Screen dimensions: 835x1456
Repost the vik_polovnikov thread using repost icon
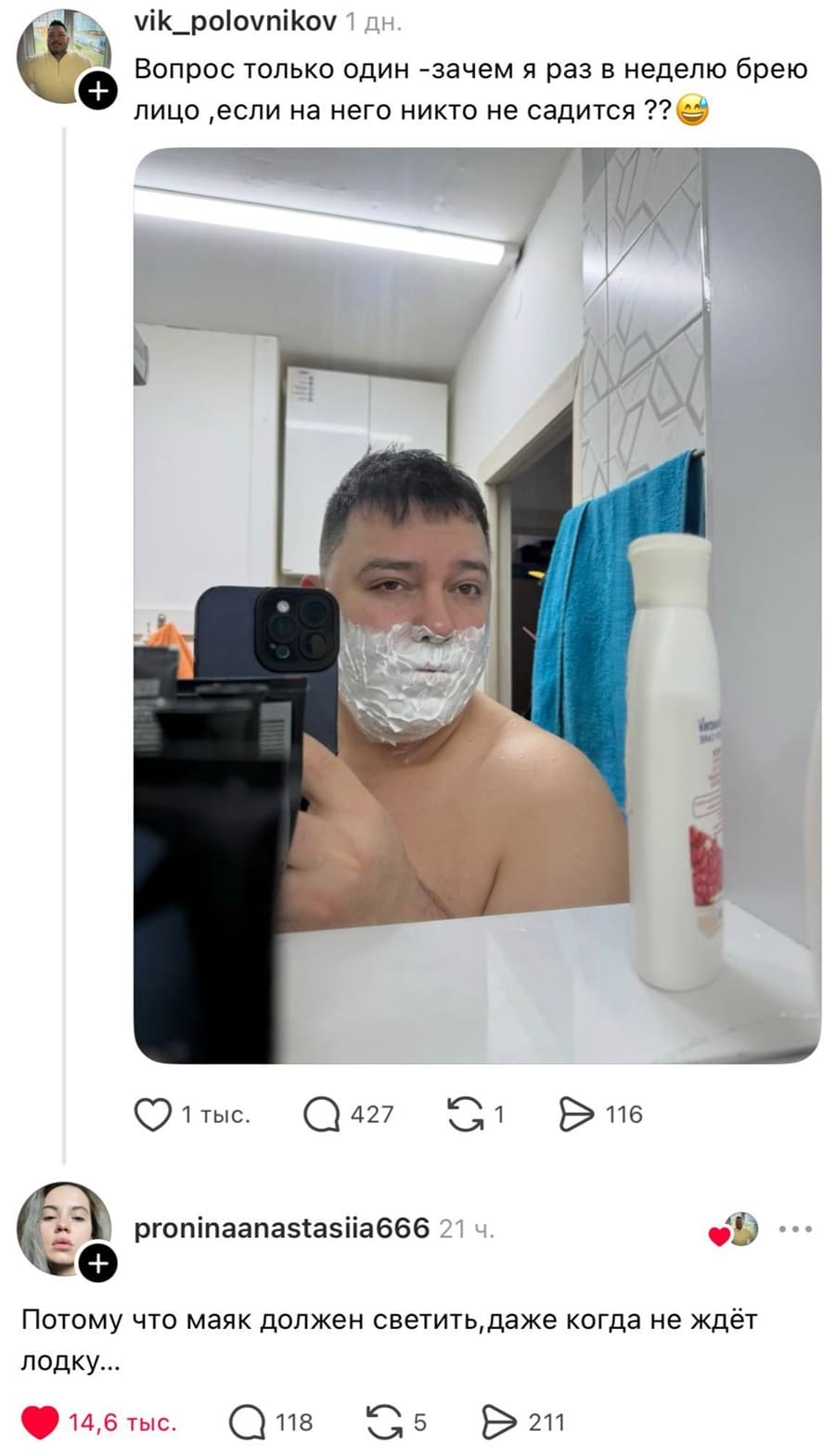pyautogui.click(x=465, y=1114)
